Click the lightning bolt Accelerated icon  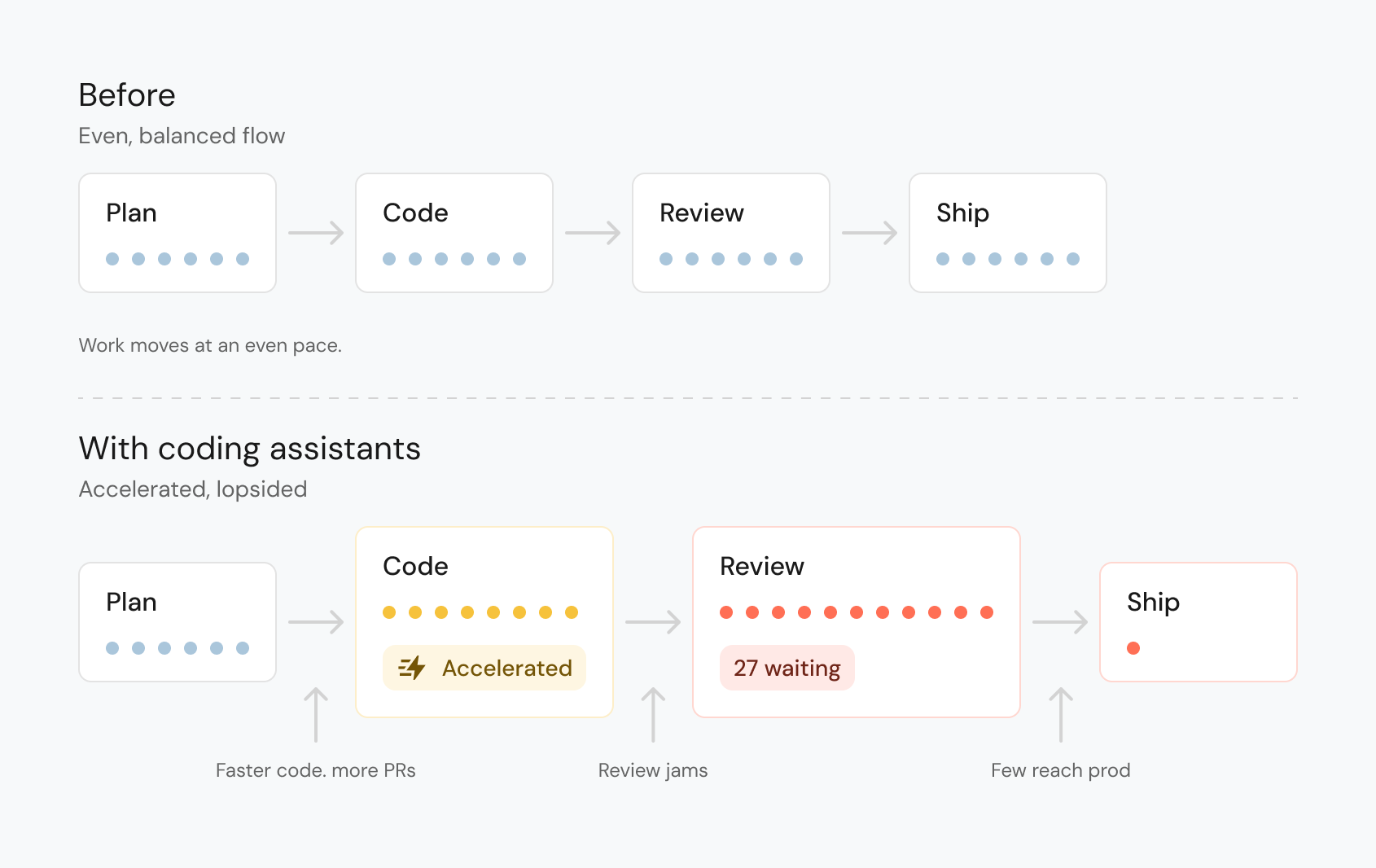(412, 668)
